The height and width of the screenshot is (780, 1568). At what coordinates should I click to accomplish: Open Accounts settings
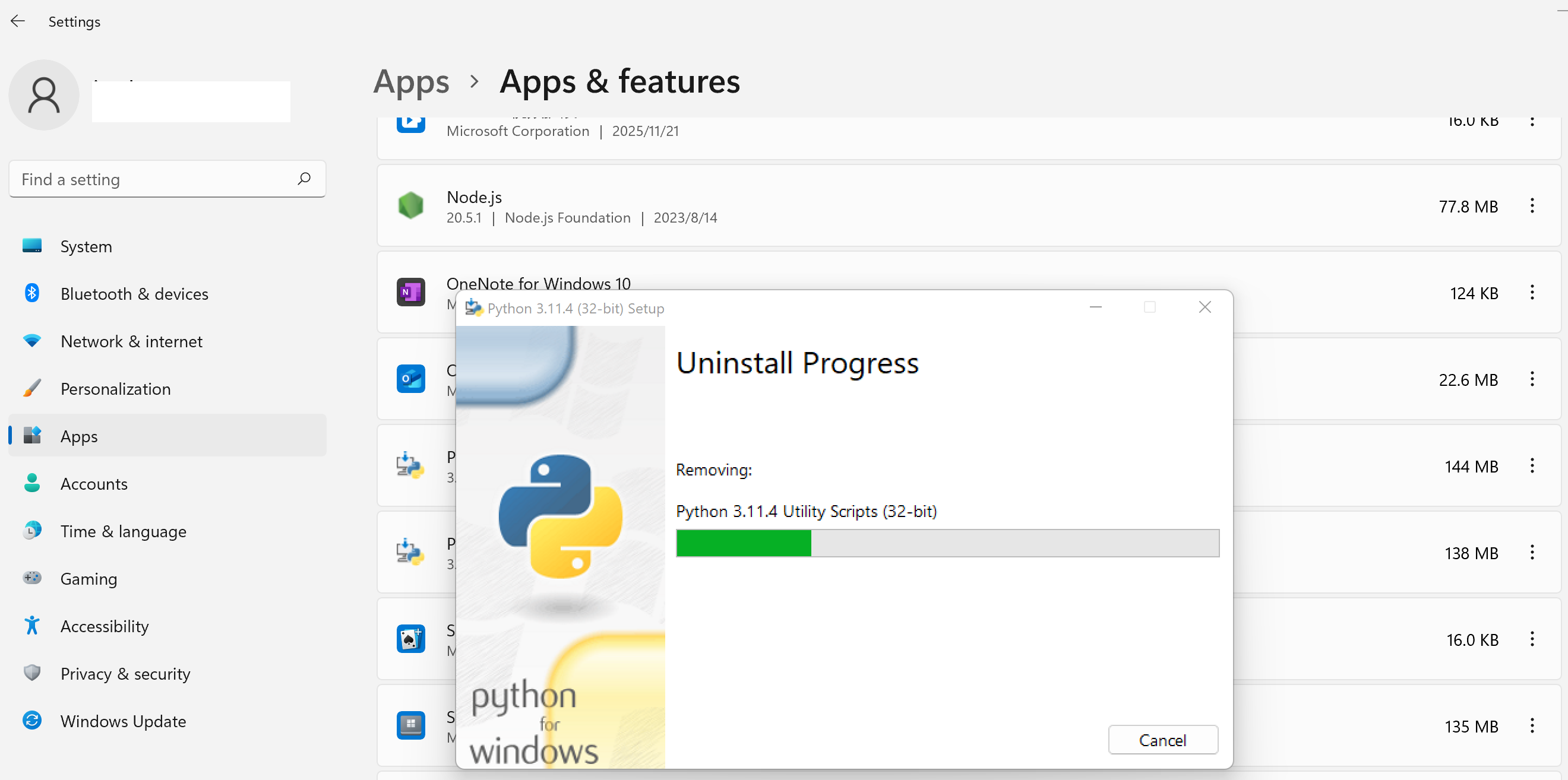[167, 484]
